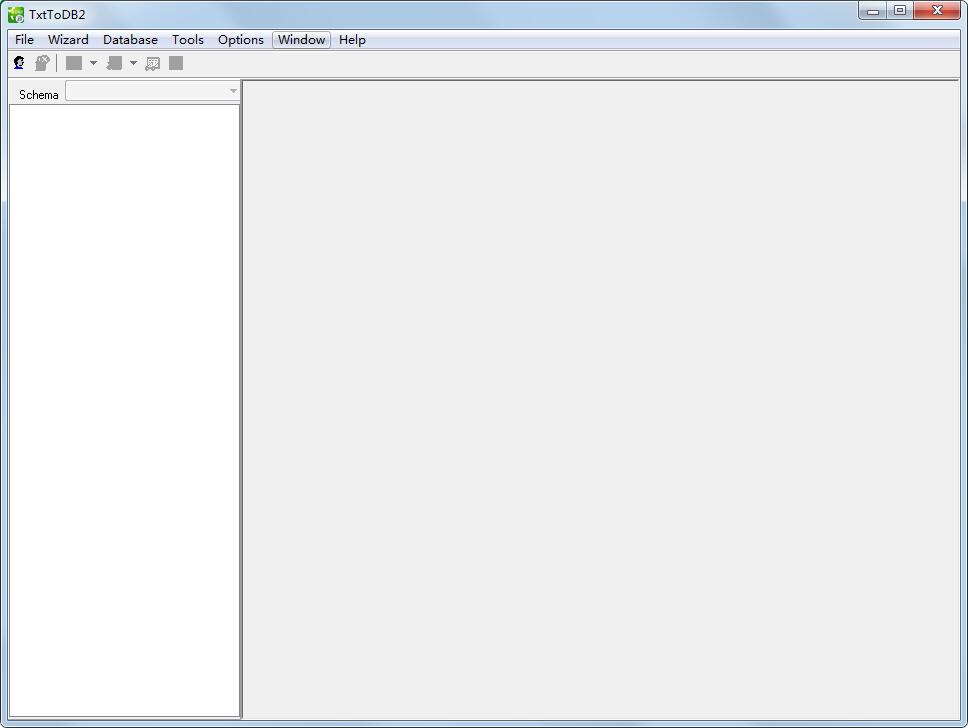Open dropdown arrow beside first square icon
This screenshot has width=968, height=728.
pyautogui.click(x=93, y=63)
